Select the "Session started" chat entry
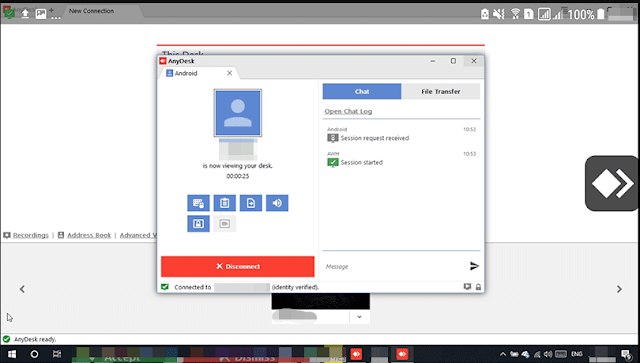Image resolution: width=640 pixels, height=363 pixels. 355,163
